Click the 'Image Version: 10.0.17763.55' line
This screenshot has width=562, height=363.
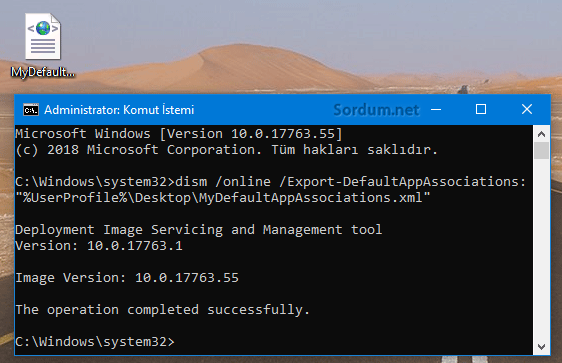[x=127, y=278]
